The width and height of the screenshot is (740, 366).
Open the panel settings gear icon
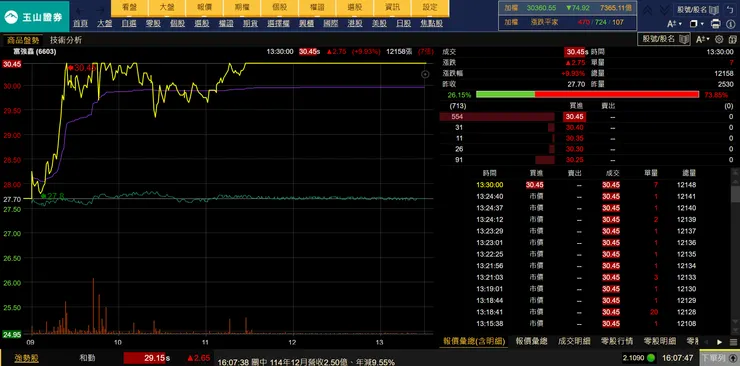pyautogui.click(x=719, y=39)
